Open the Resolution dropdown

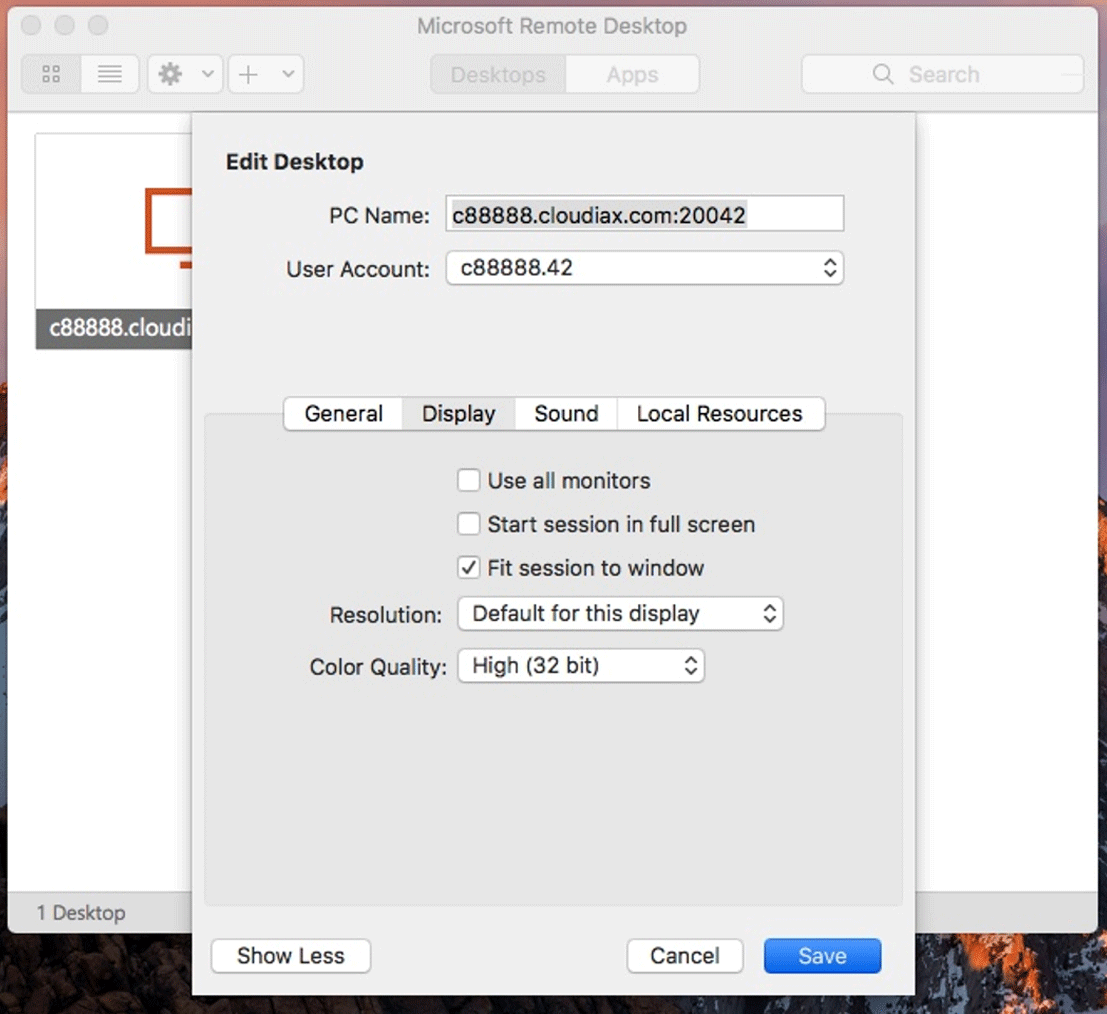621,614
